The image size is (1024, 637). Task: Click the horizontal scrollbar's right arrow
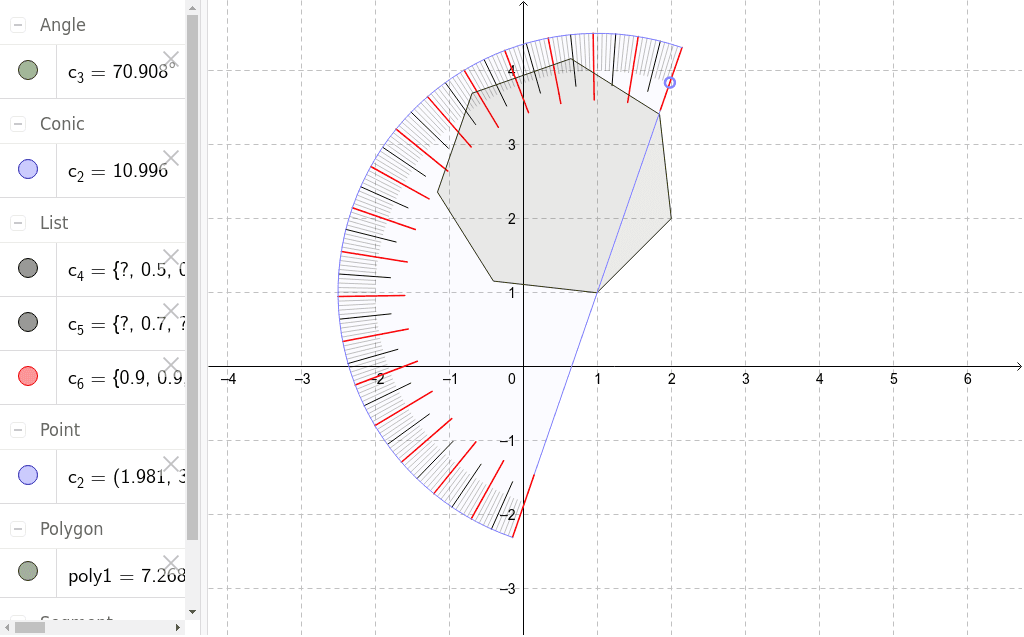[x=180, y=628]
